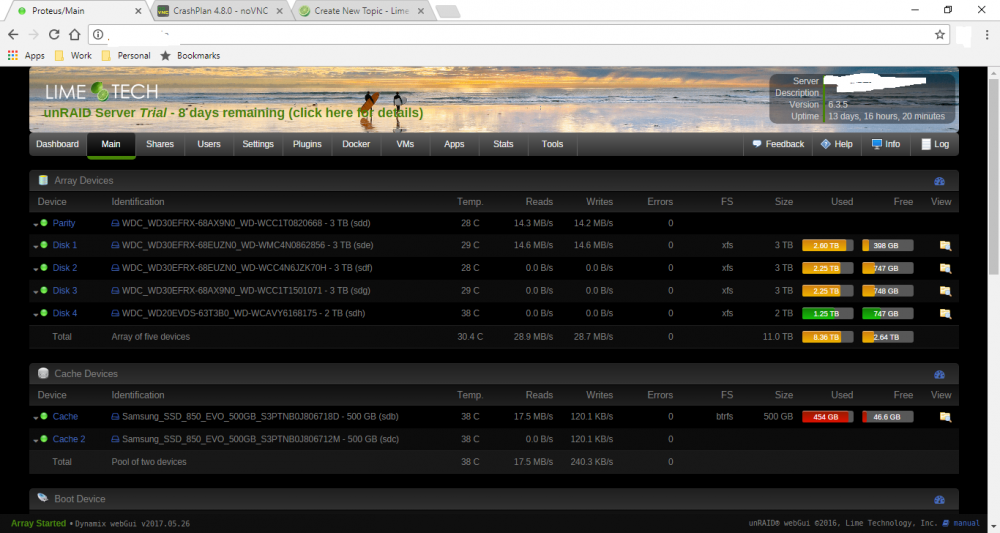Open the system Log
The width and height of the screenshot is (1000, 533).
935,144
